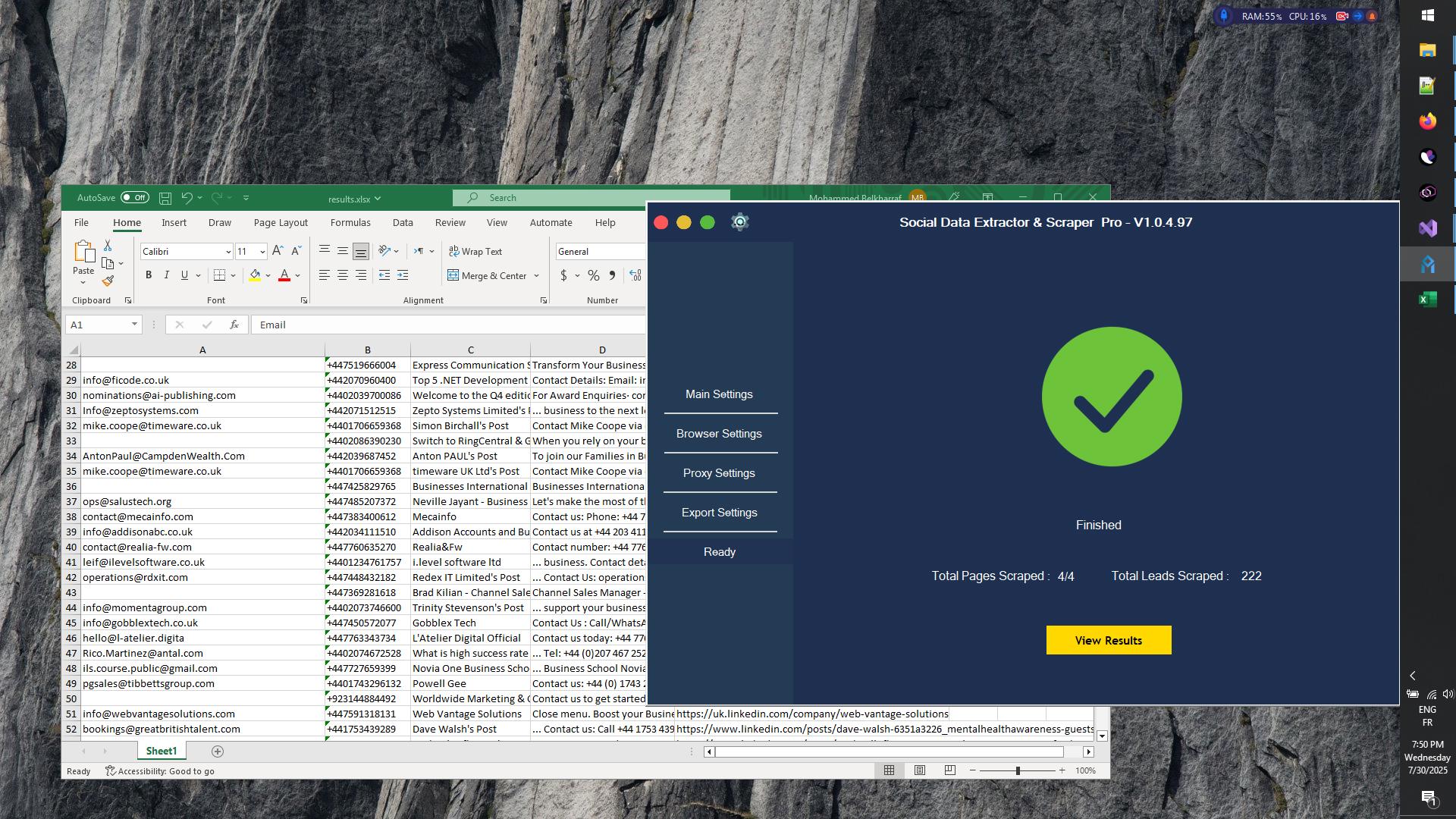Toggle italic formatting
Image resolution: width=1456 pixels, height=819 pixels.
point(167,275)
